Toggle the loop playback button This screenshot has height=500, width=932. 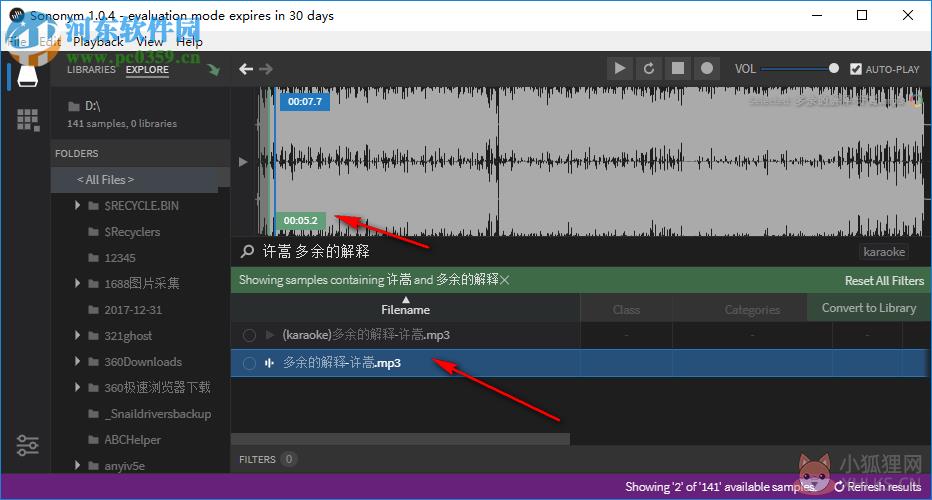tap(648, 68)
